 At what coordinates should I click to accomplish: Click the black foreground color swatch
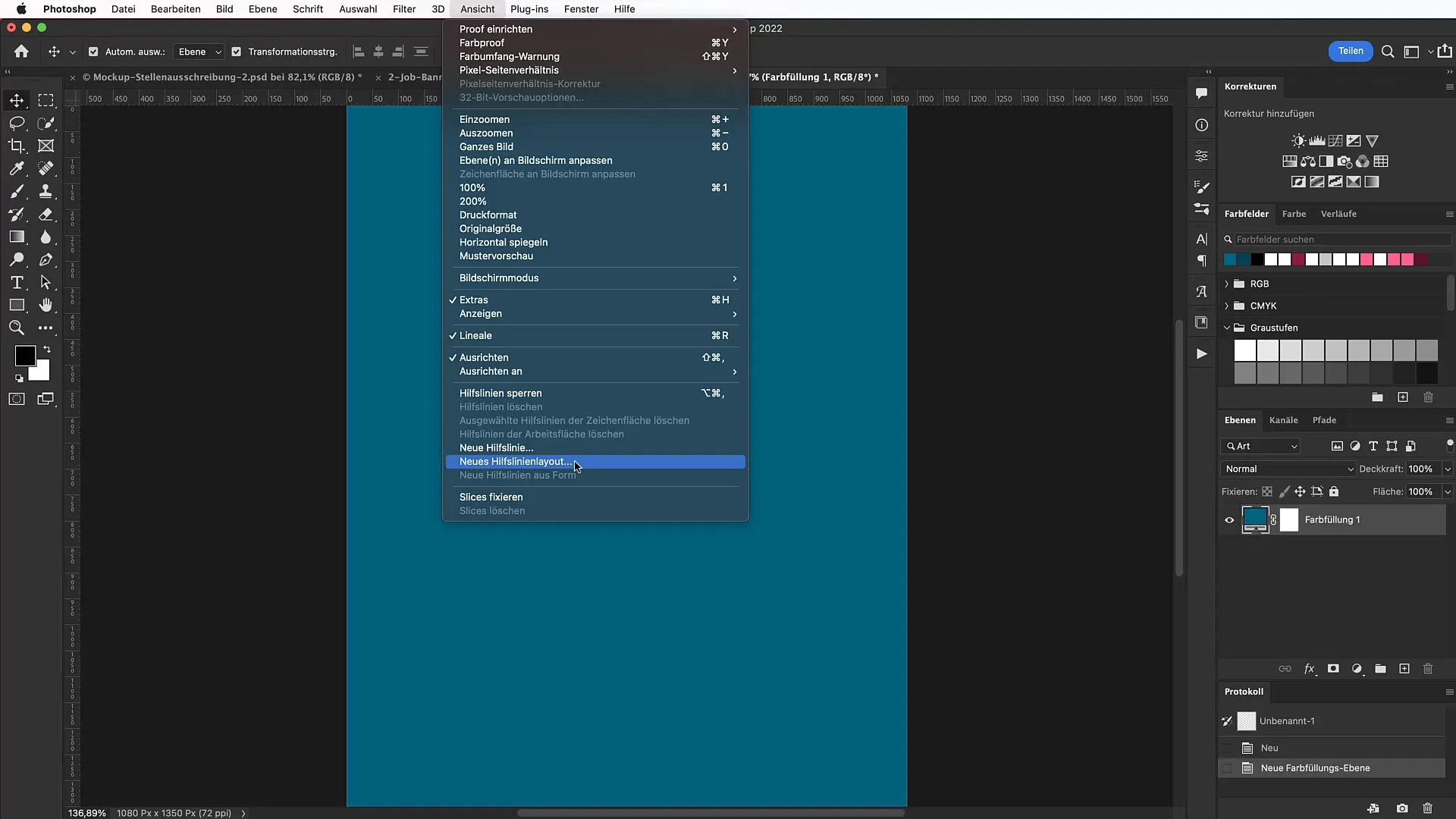pyautogui.click(x=24, y=354)
